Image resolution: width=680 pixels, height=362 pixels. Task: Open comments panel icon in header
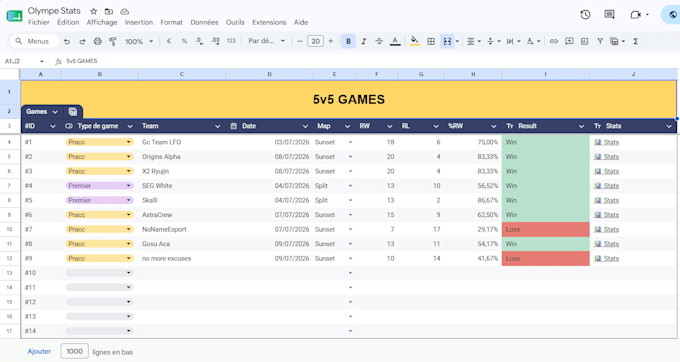click(x=609, y=15)
